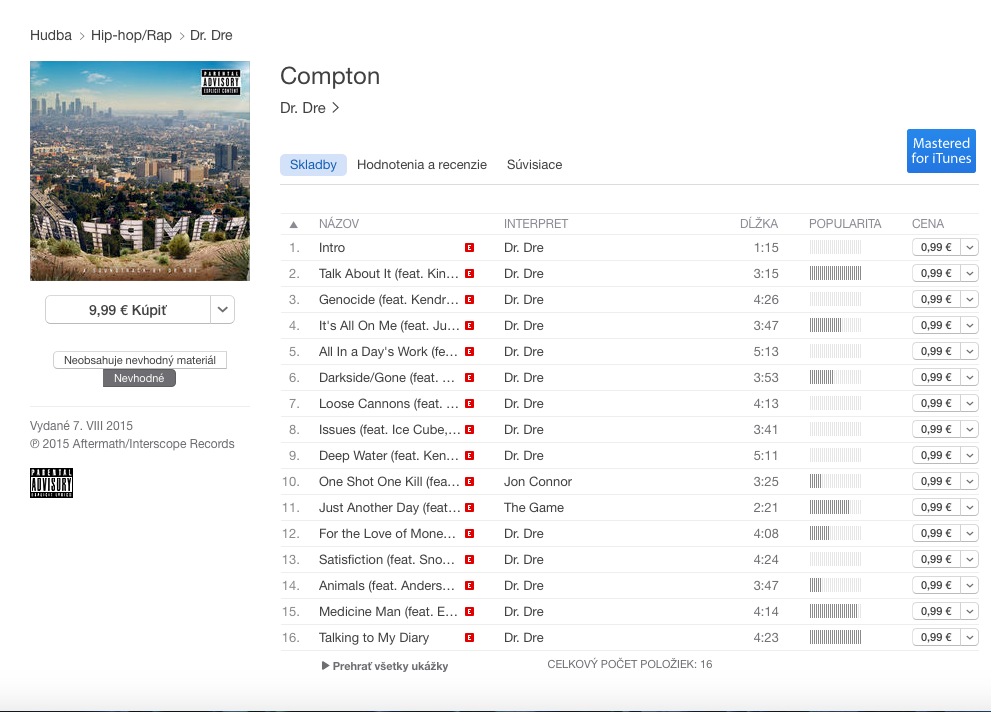Open price dropdown for Issues track

[970, 430]
